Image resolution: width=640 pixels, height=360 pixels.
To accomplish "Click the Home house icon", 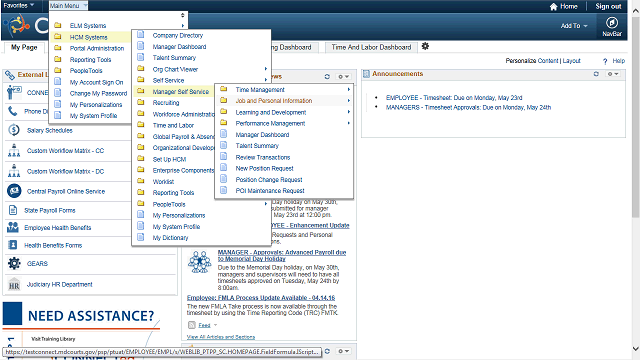I will point(553,7).
